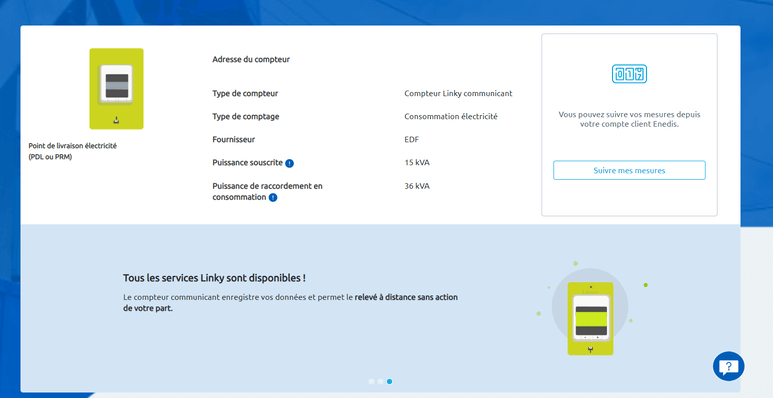Image resolution: width=773 pixels, height=398 pixels.
Task: Click the '36 kVA' value
Action: tap(417, 186)
